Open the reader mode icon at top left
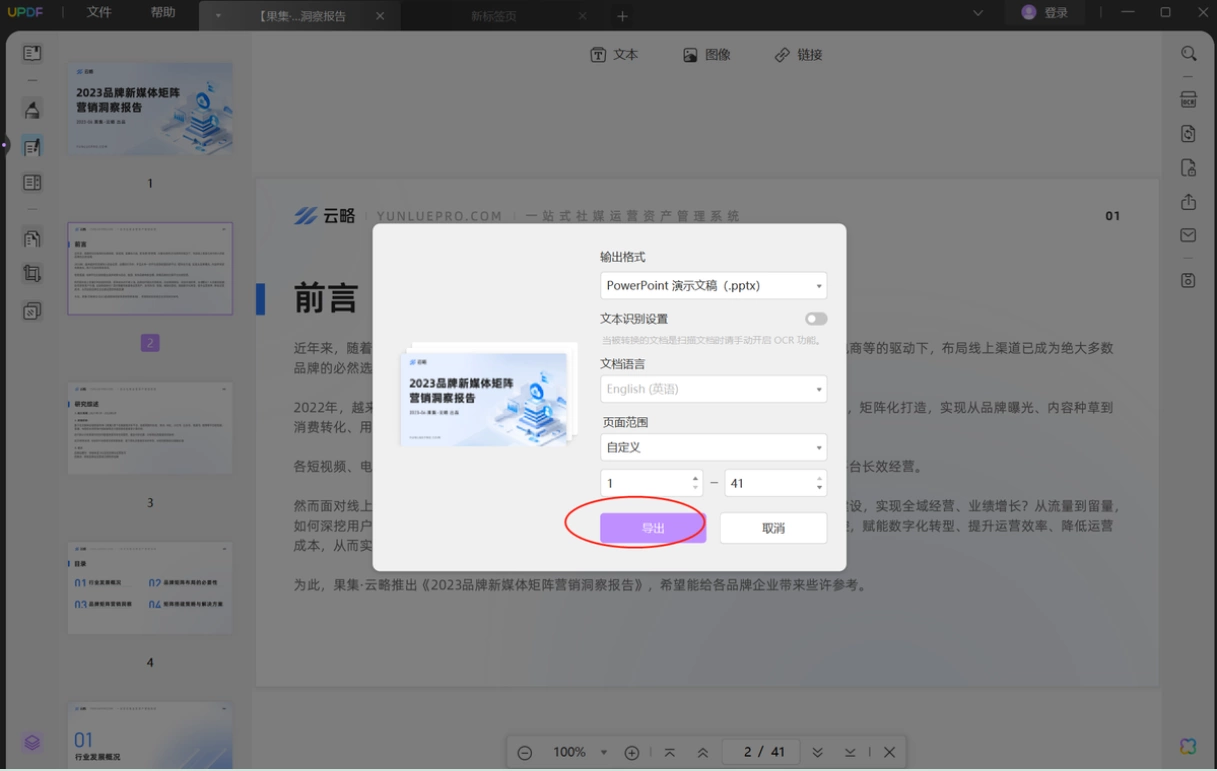The width and height of the screenshot is (1217, 771). click(32, 53)
